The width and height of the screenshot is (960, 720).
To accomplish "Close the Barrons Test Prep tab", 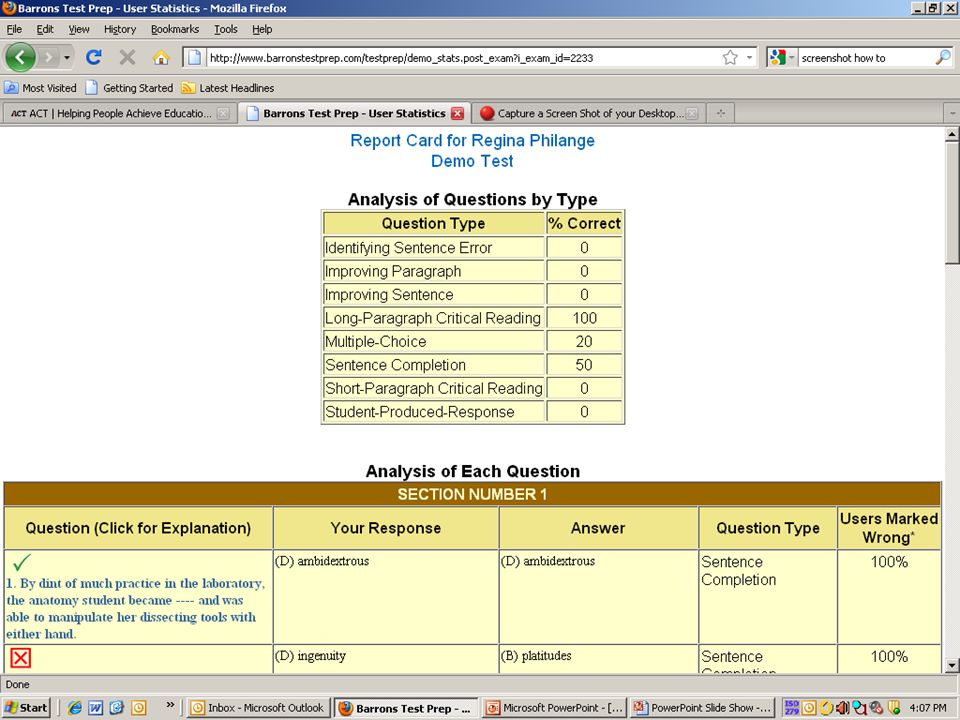I will [x=457, y=113].
